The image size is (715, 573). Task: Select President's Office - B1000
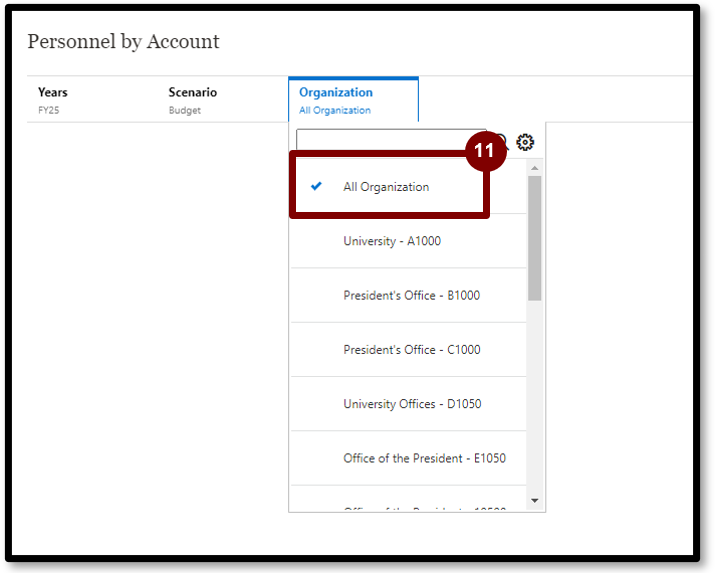point(411,295)
